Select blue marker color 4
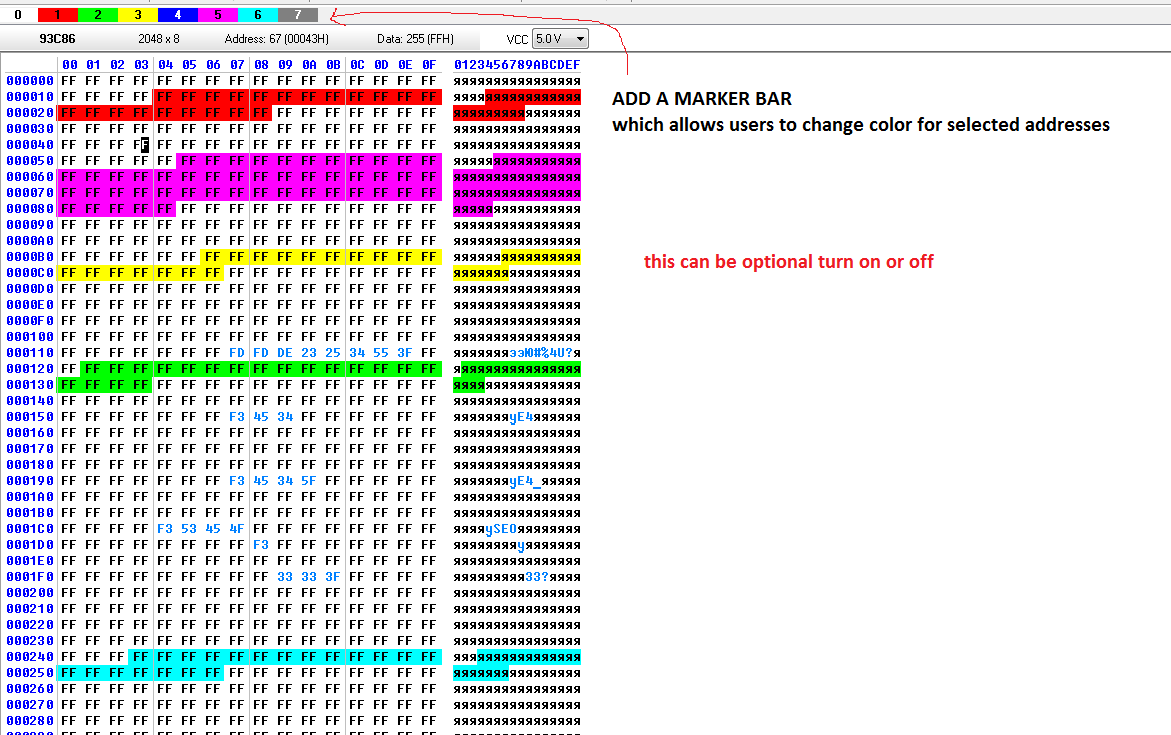Viewport: 1171px width, 735px height. (x=177, y=13)
